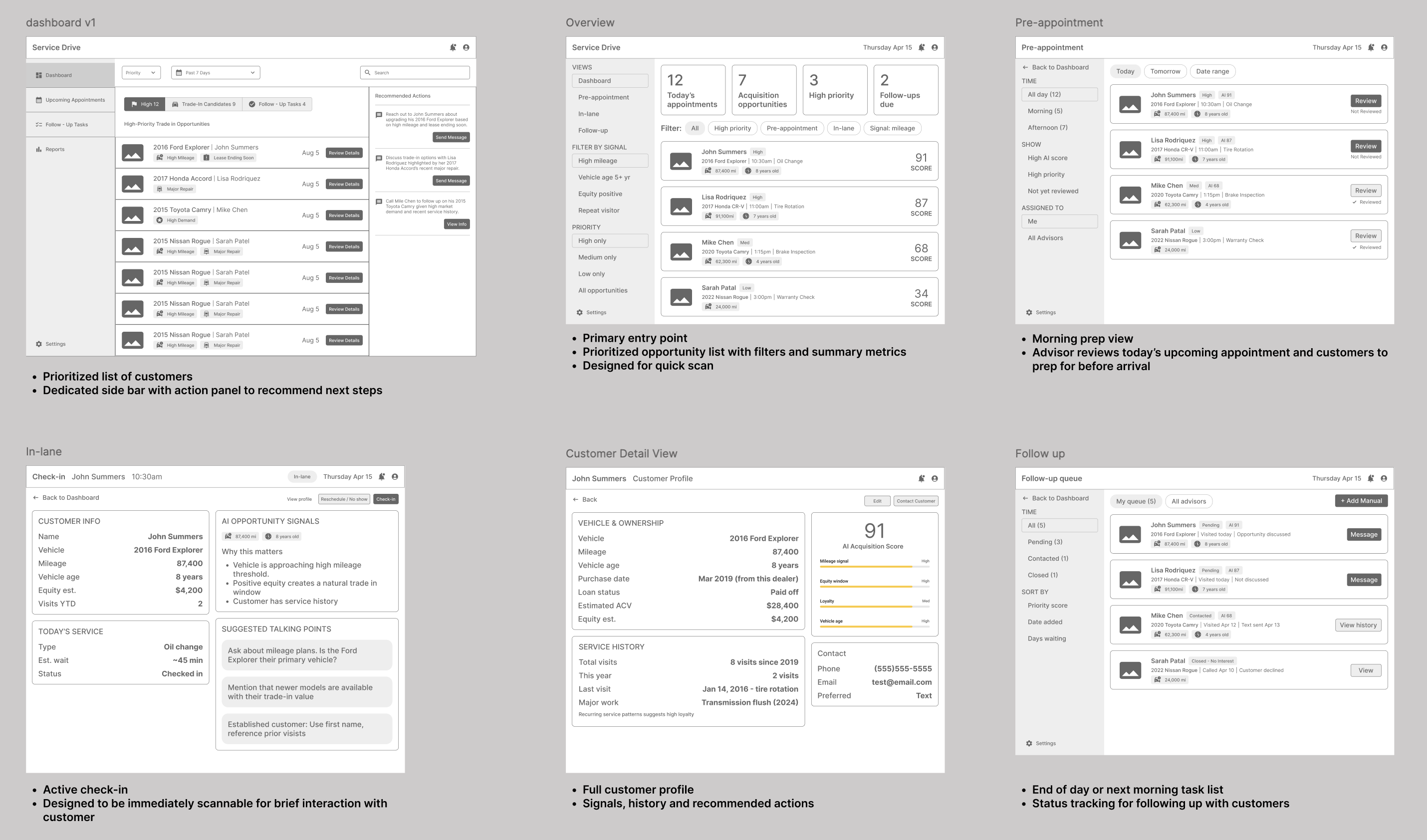Viewport: 1427px width, 840px height.
Task: Click the notification bell in Follow-up queue header
Action: [x=1371, y=478]
